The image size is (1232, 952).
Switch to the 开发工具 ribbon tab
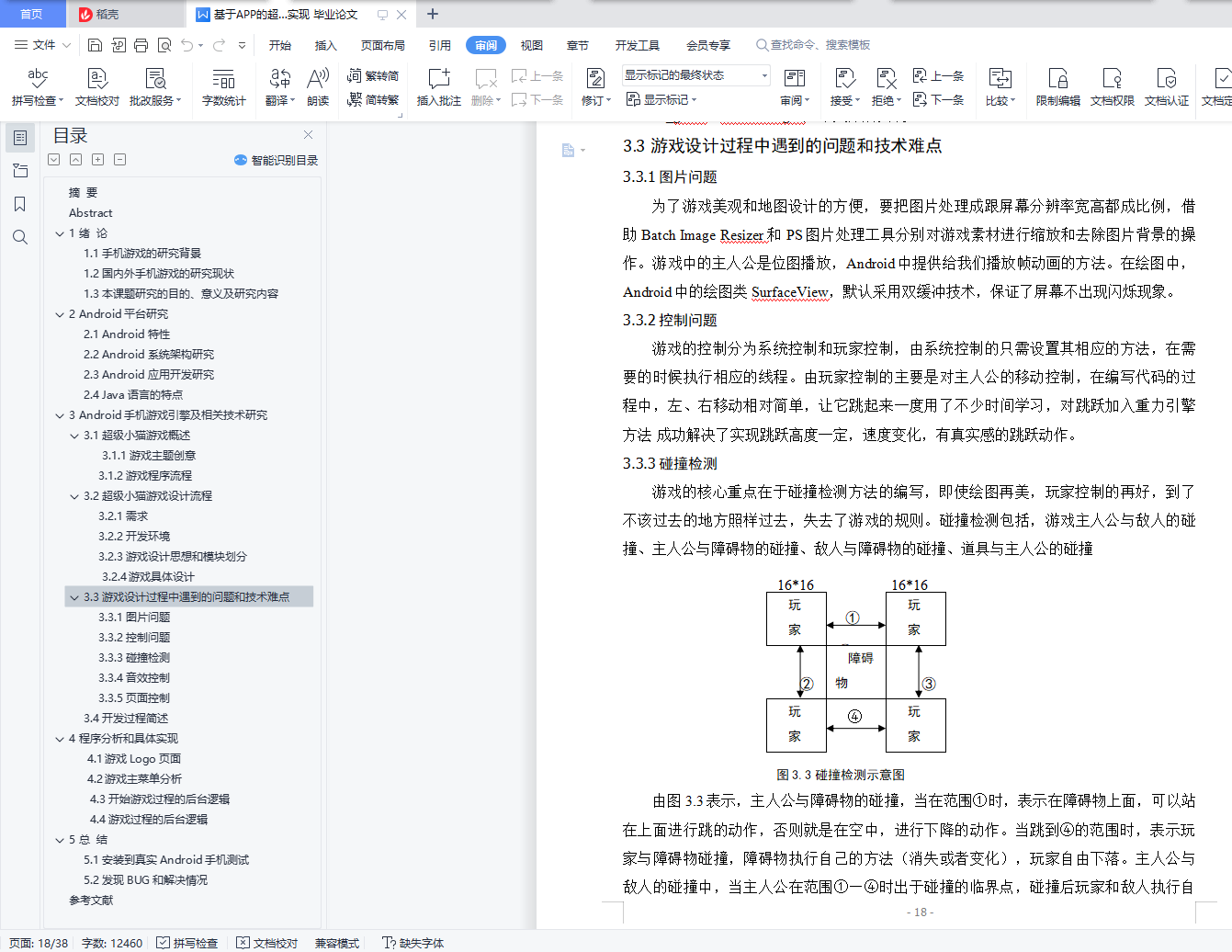pyautogui.click(x=638, y=45)
